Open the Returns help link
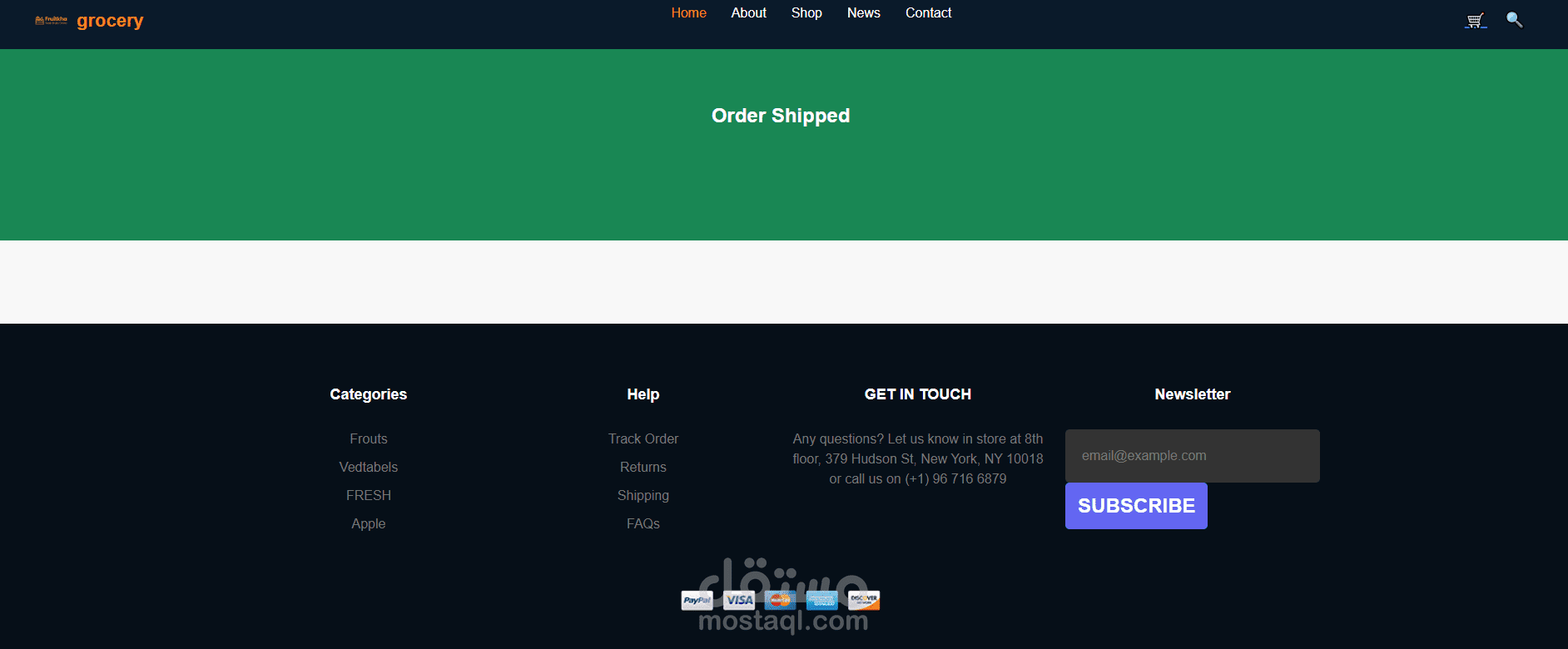Viewport: 1568px width, 649px height. (x=643, y=467)
